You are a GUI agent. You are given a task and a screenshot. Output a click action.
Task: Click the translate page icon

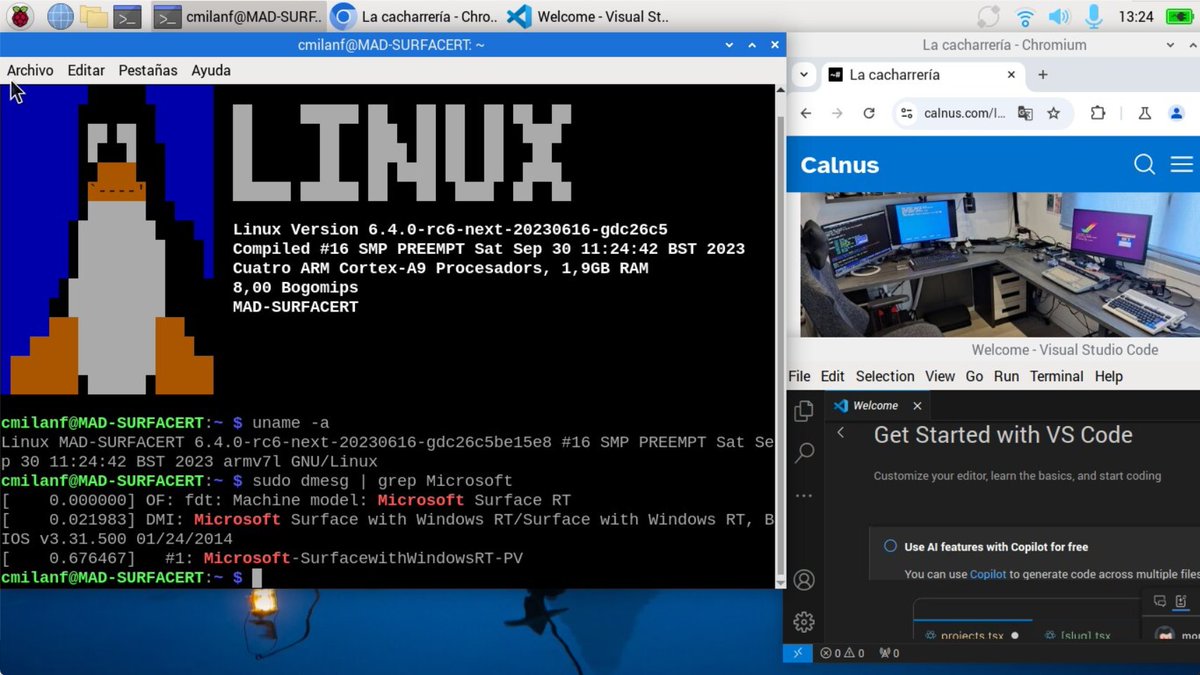1025,113
